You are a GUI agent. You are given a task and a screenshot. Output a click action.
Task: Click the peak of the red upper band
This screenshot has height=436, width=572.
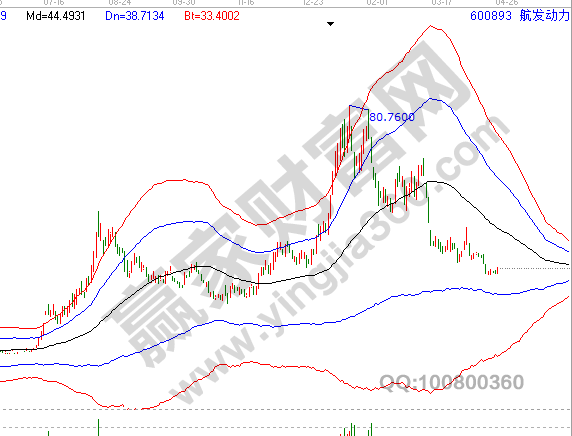pyautogui.click(x=431, y=26)
